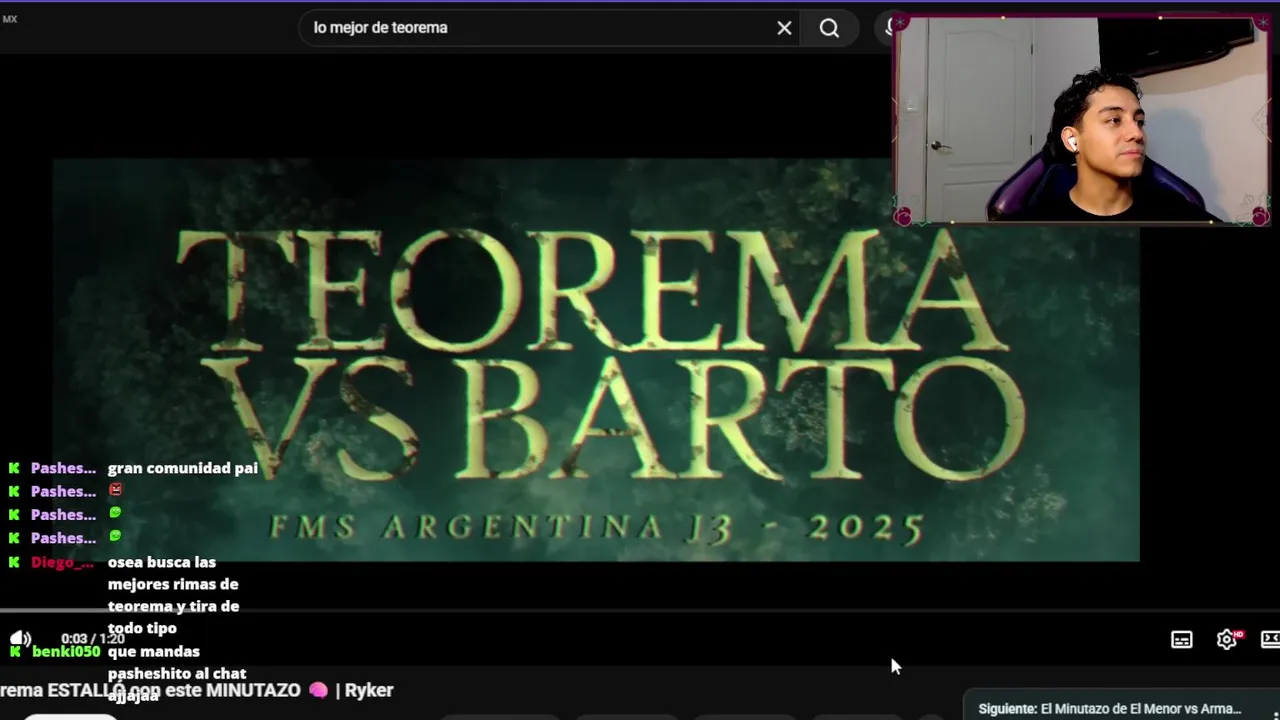The image size is (1280, 720).
Task: Clear the search field with the X
Action: coord(784,28)
